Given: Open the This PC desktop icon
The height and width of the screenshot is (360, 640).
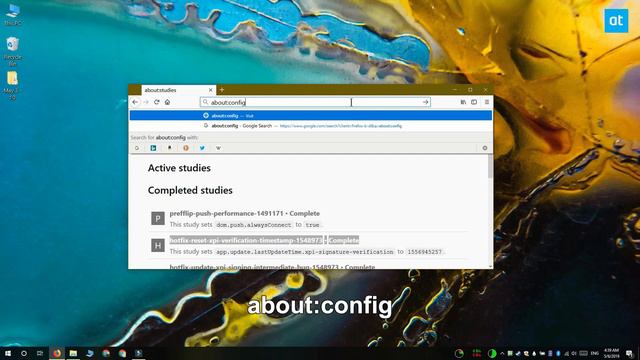Looking at the screenshot, I should 13,14.
